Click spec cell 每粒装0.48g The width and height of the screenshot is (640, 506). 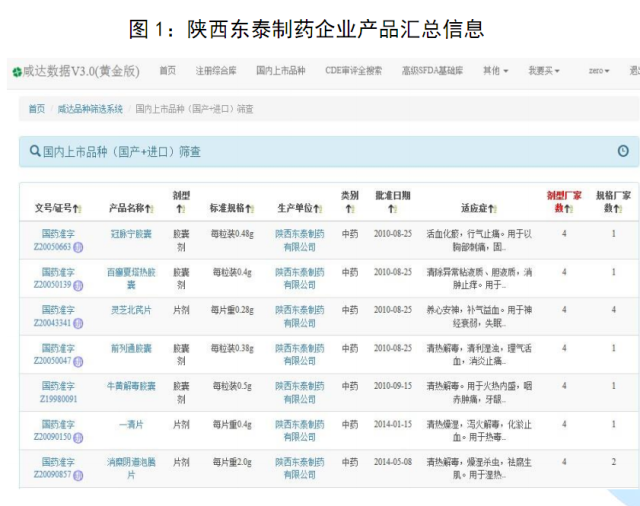point(232,234)
